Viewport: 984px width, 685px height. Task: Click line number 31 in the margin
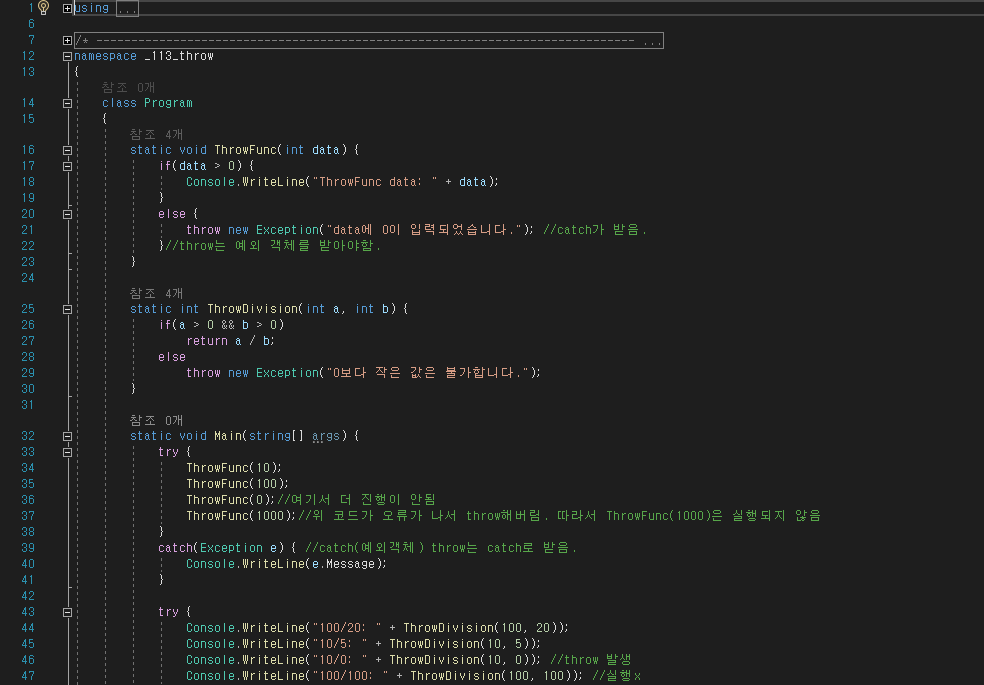[28, 405]
